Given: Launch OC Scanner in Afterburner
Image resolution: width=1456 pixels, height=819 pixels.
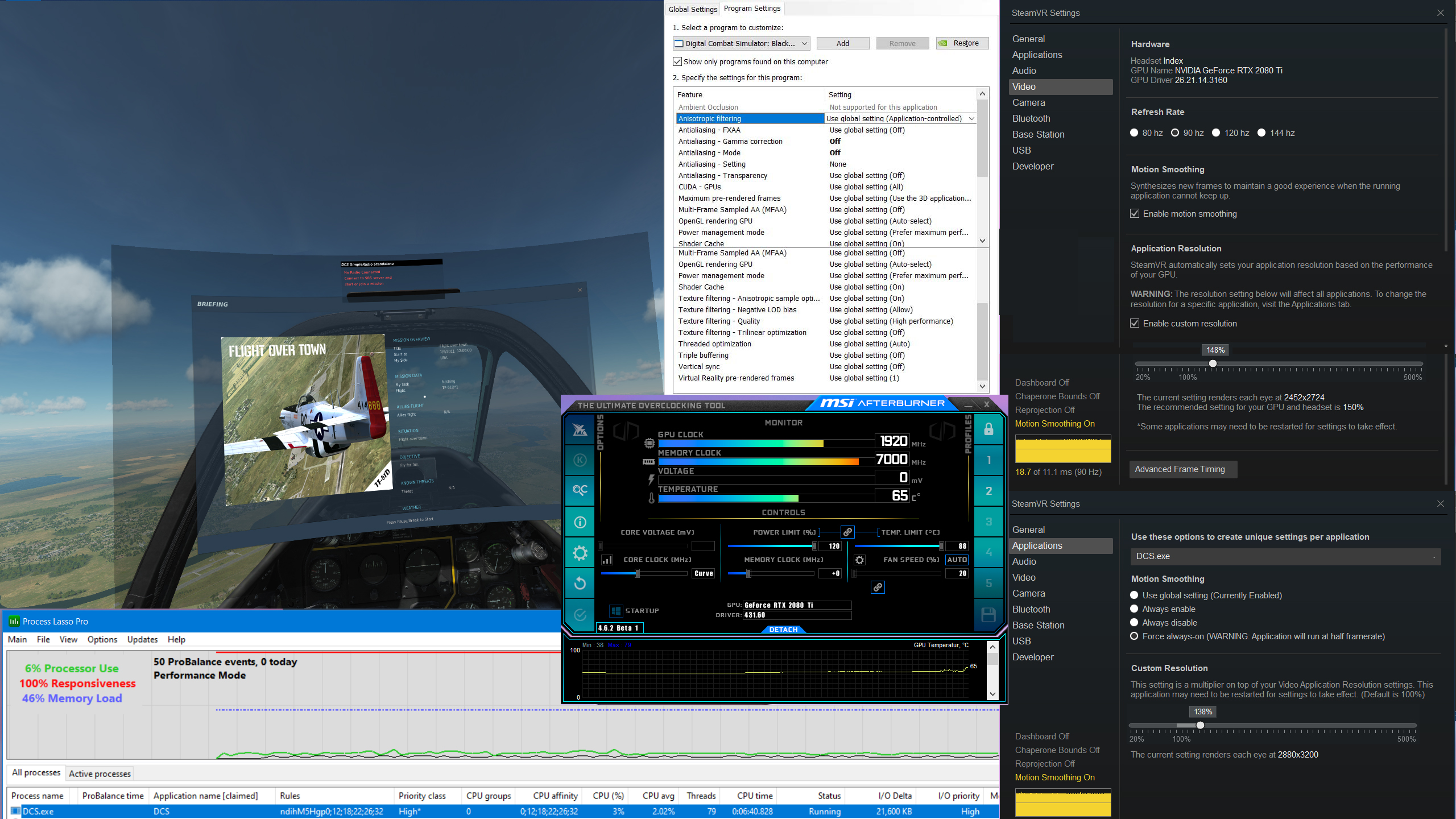Looking at the screenshot, I should tap(580, 490).
